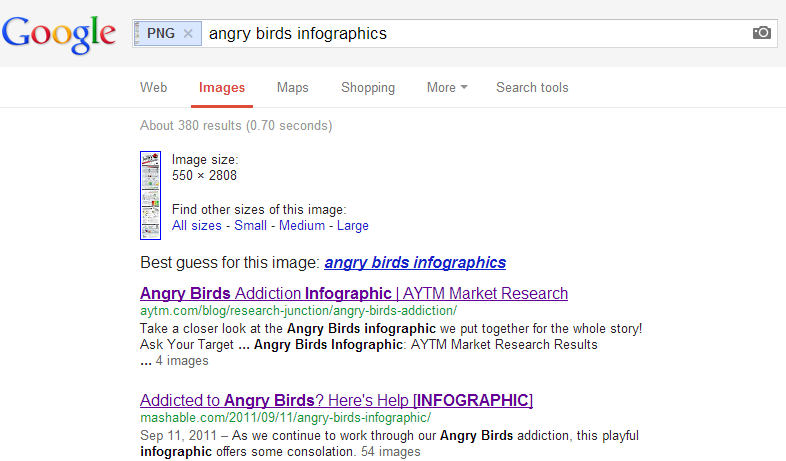Go to the Maps tab

pyautogui.click(x=293, y=88)
